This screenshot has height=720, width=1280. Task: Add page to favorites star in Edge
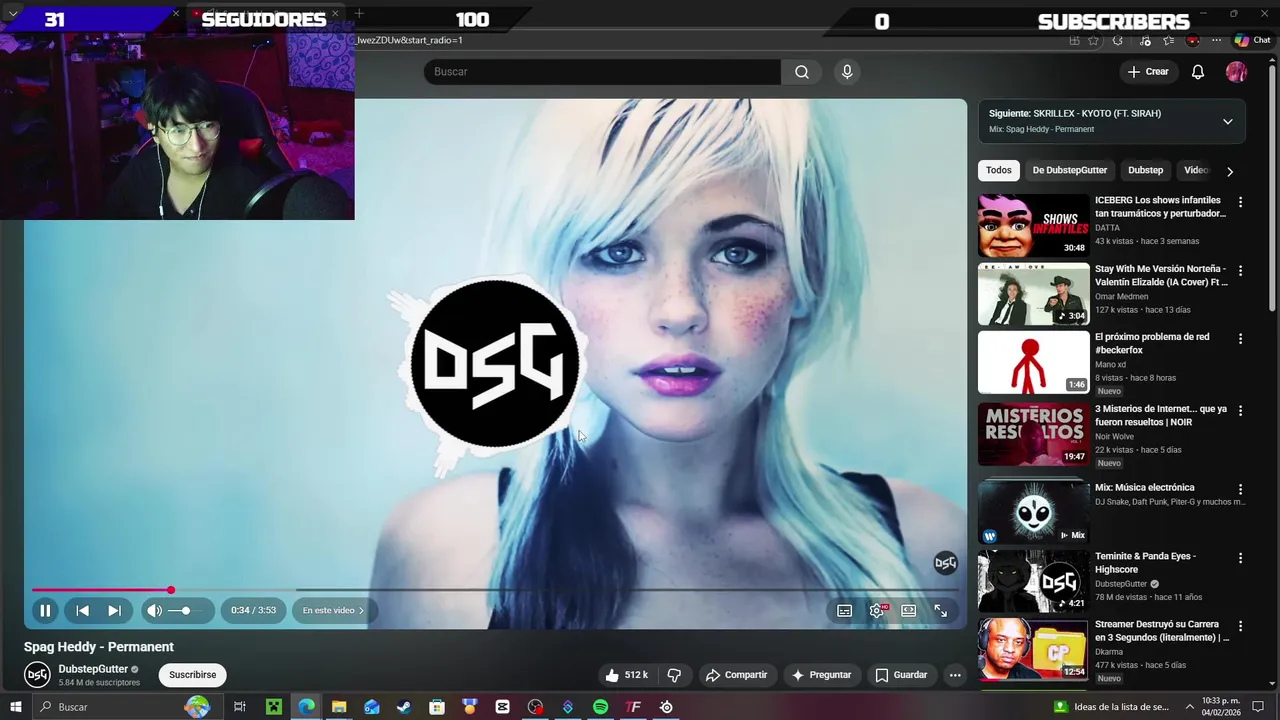coord(1094,40)
